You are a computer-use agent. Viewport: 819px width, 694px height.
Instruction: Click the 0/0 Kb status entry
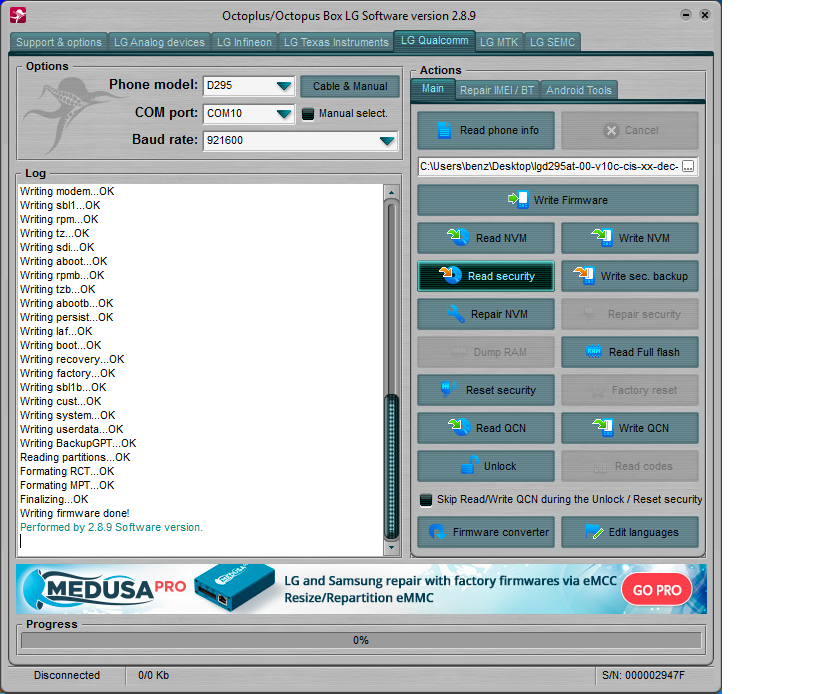click(154, 675)
